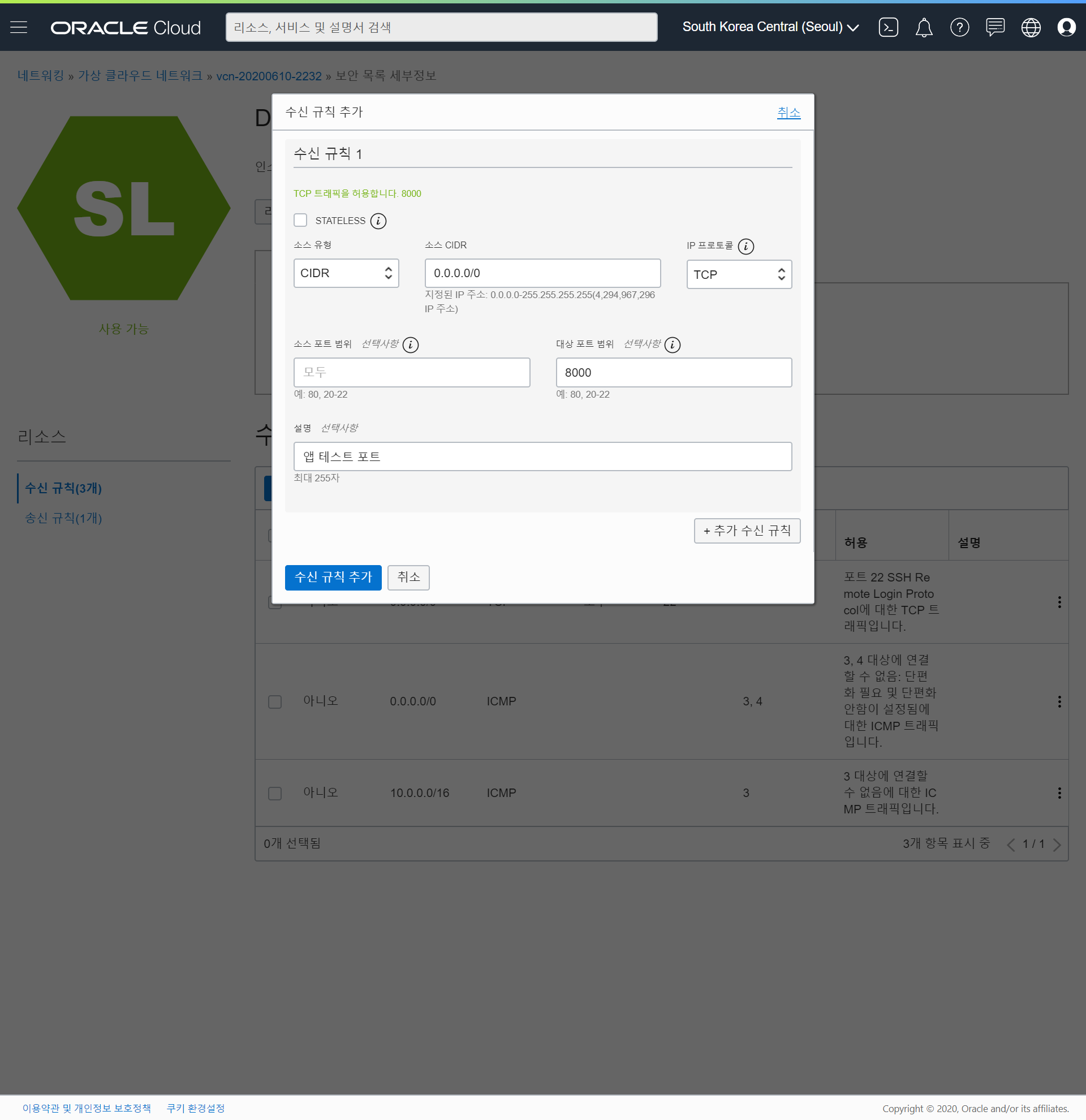Open the support chat icon
1086x1120 pixels.
994,27
